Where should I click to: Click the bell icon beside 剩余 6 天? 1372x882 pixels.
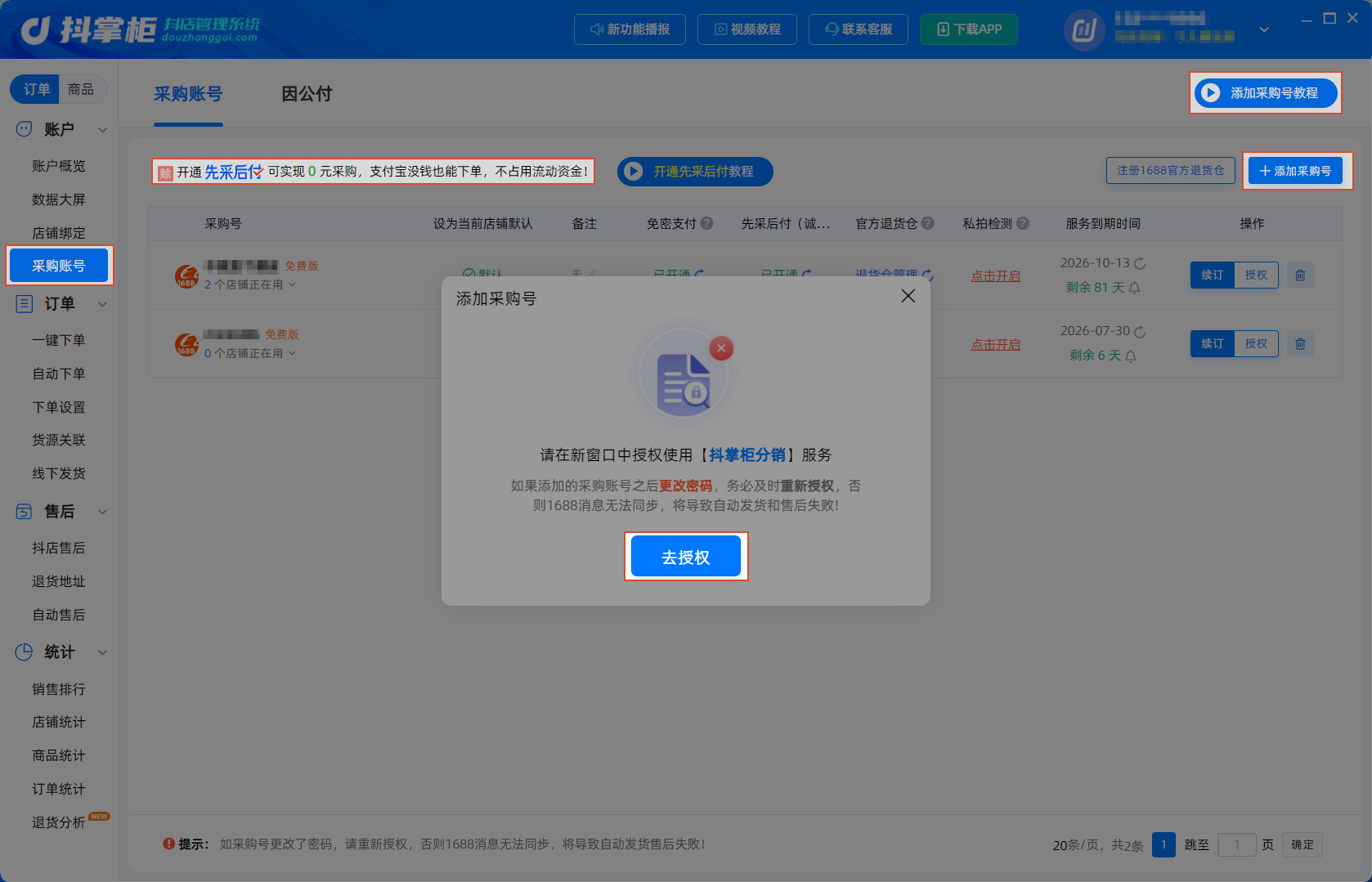pos(1131,356)
